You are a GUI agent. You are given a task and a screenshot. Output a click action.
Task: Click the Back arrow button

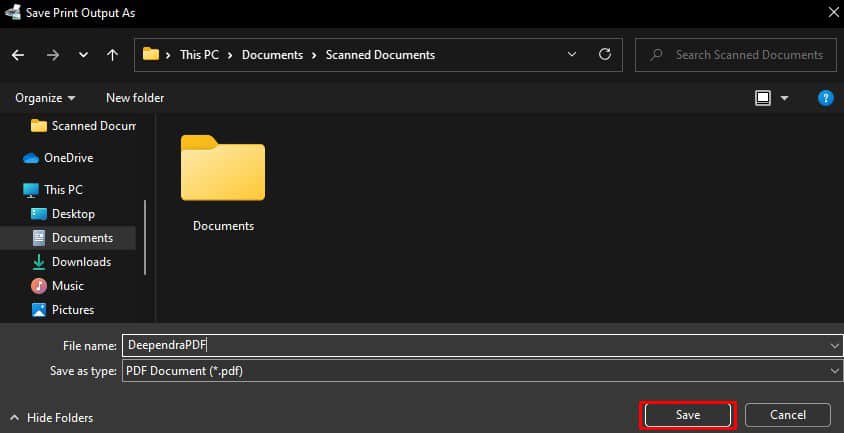[18, 55]
